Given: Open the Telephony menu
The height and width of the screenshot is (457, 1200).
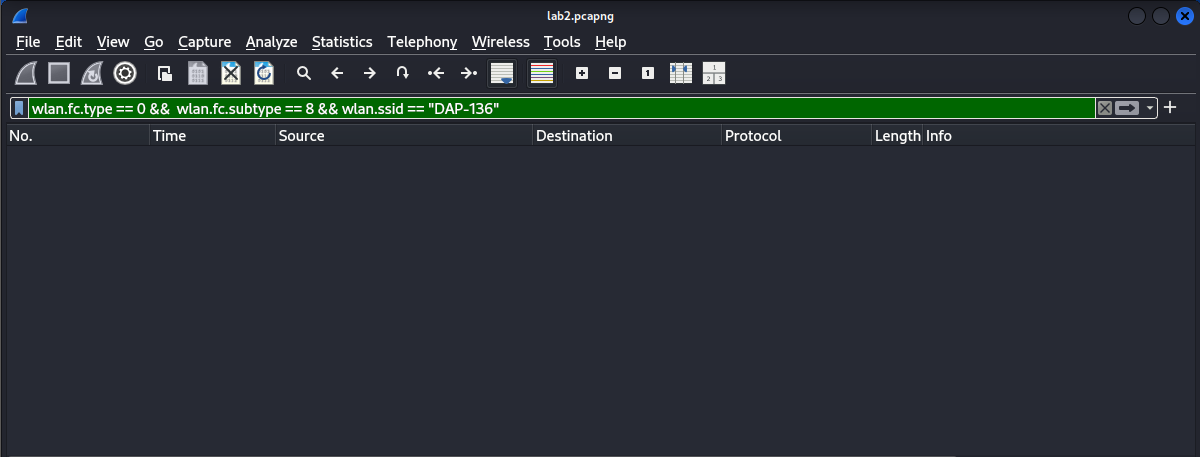Looking at the screenshot, I should [x=422, y=42].
